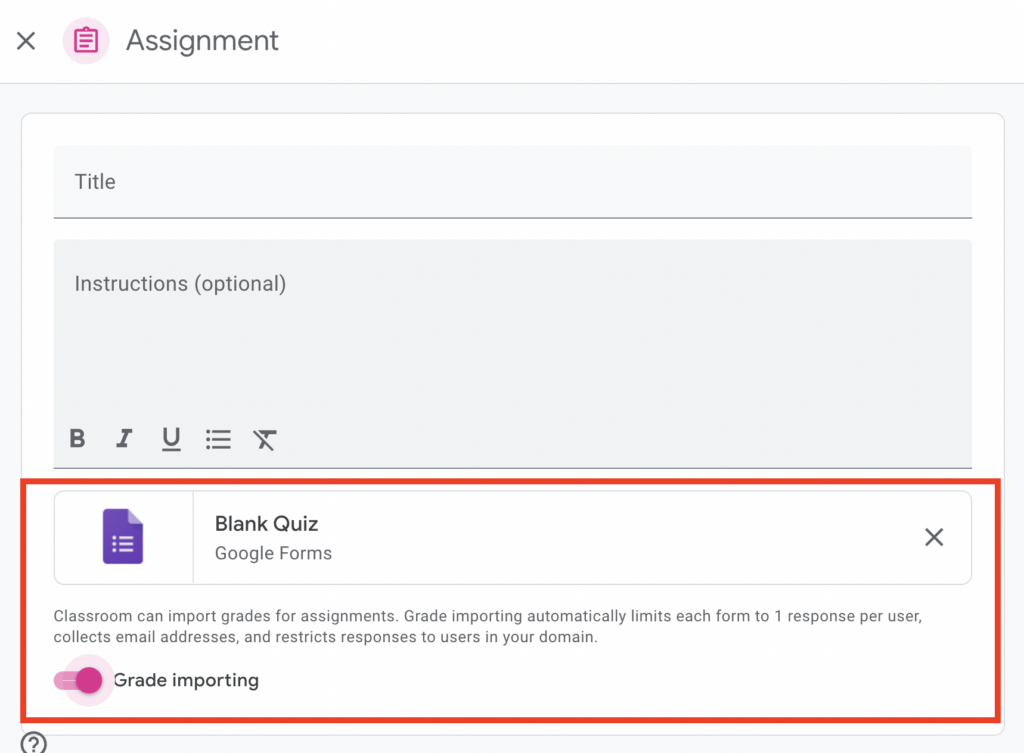1024x753 pixels.
Task: Click the pink Assignment clipboard icon
Action: coord(85,40)
